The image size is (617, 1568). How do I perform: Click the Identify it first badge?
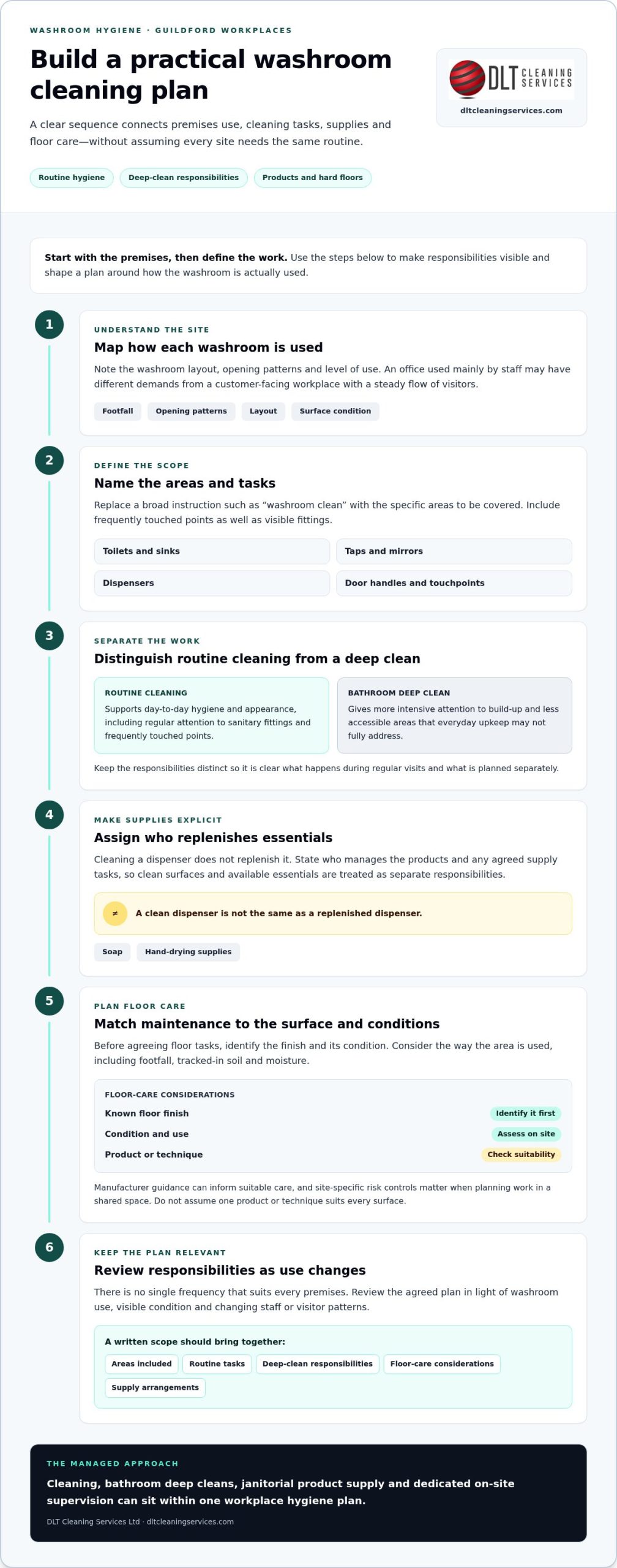coord(525,1114)
